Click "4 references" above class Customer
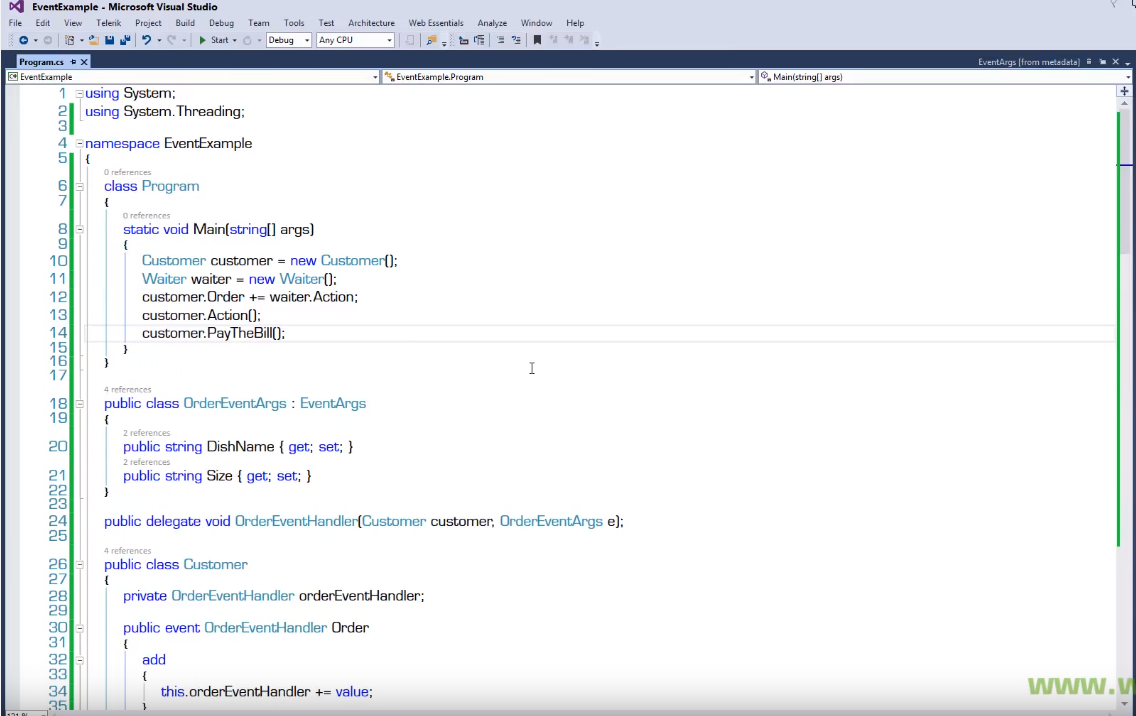Image resolution: width=1136 pixels, height=716 pixels. (128, 551)
